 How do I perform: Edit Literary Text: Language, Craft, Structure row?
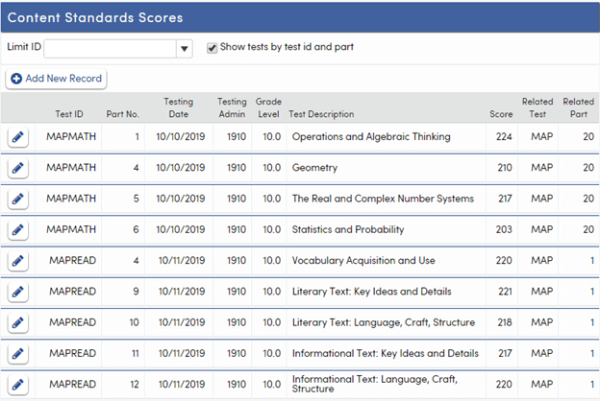[x=18, y=323]
